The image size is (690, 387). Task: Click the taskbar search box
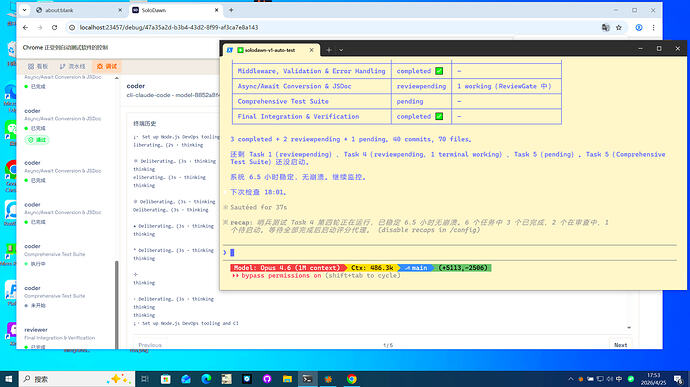pos(76,379)
